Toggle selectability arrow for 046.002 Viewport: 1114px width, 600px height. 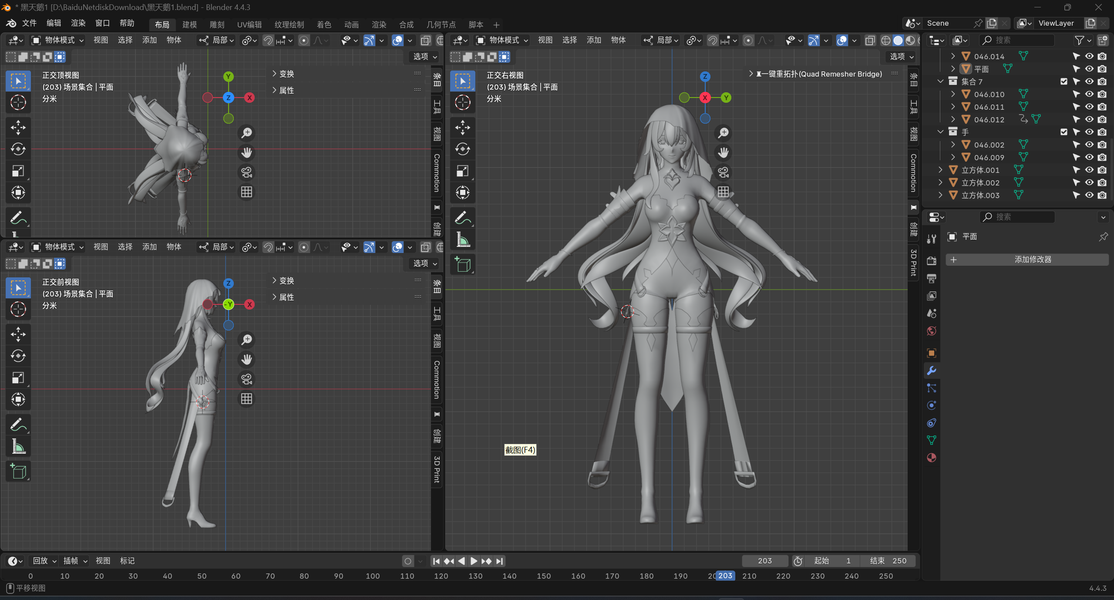click(1076, 145)
